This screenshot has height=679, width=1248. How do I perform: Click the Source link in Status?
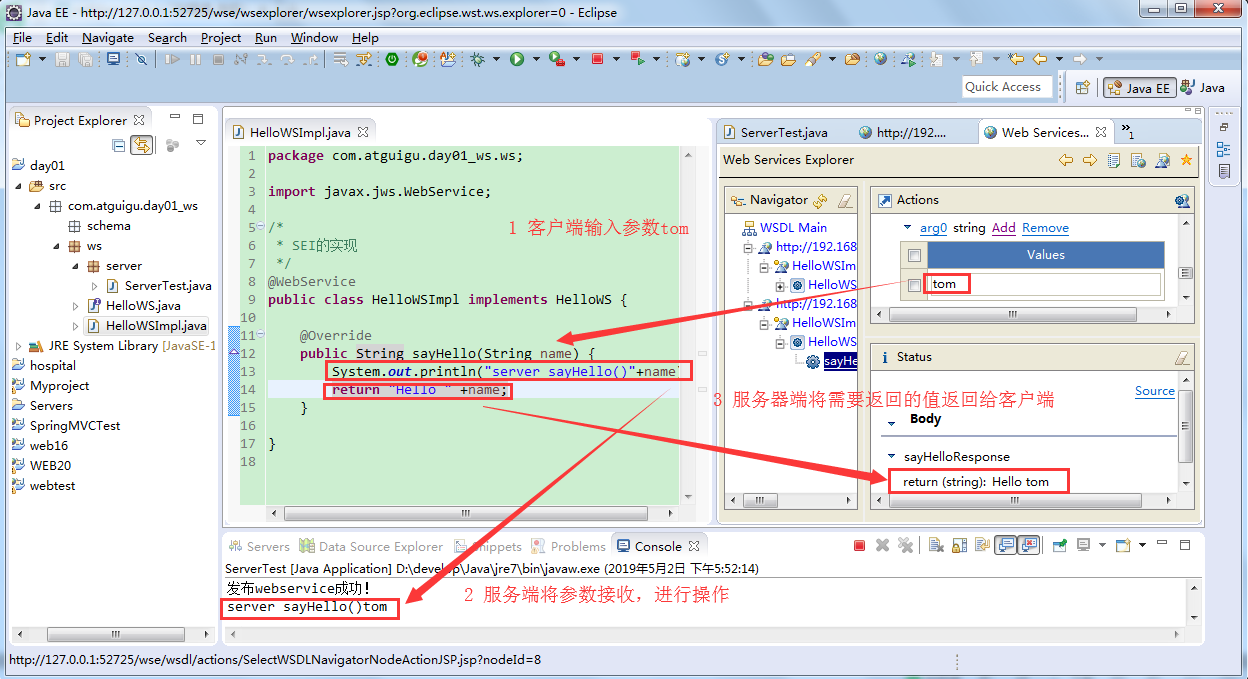click(1155, 391)
